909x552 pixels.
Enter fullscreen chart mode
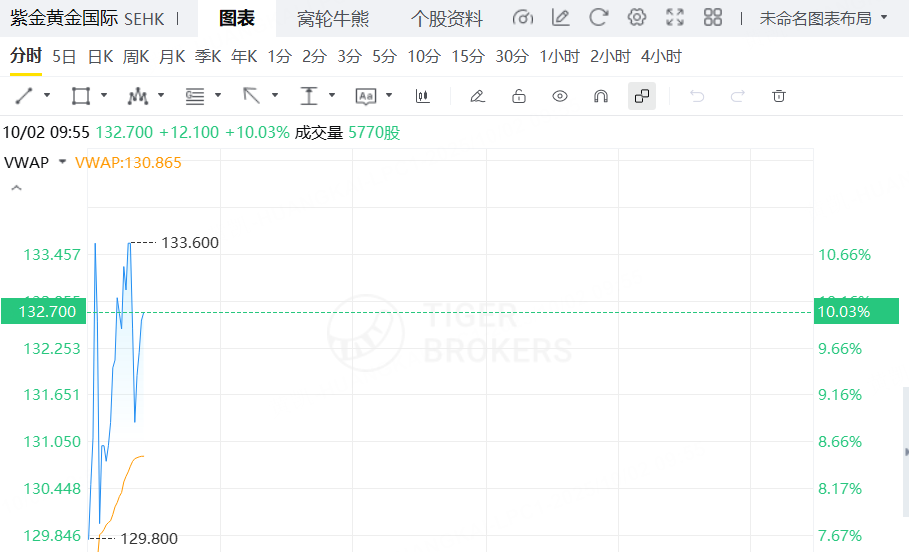click(675, 18)
